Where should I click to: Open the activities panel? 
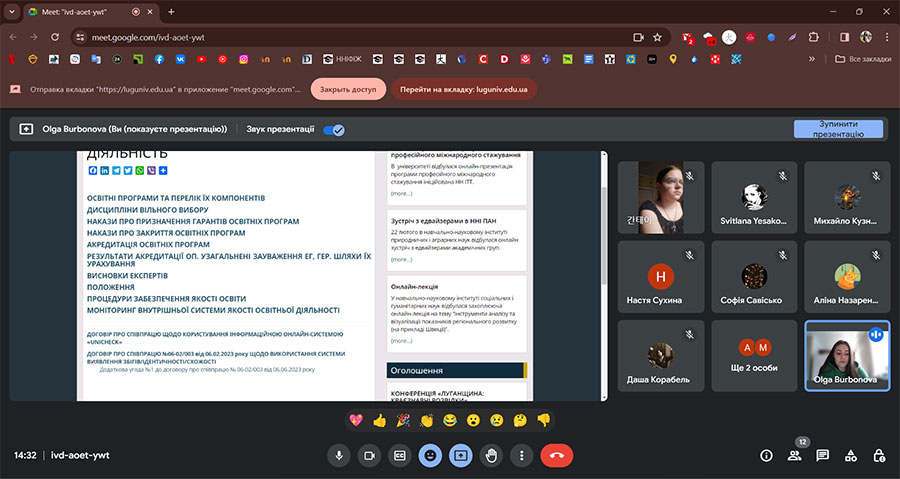pyautogui.click(x=851, y=455)
